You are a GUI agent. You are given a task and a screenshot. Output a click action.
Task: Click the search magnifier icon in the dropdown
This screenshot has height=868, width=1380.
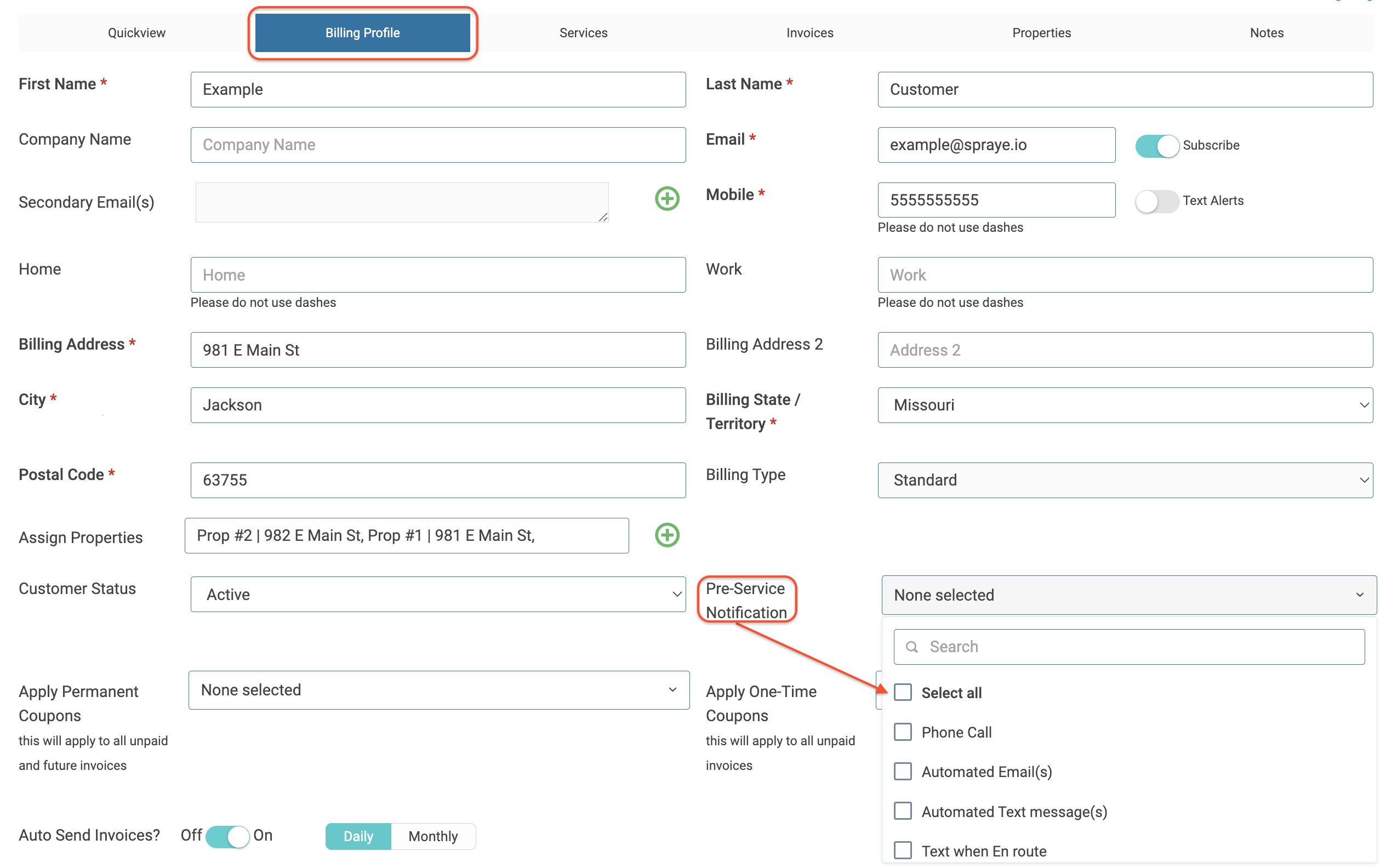[x=911, y=647]
